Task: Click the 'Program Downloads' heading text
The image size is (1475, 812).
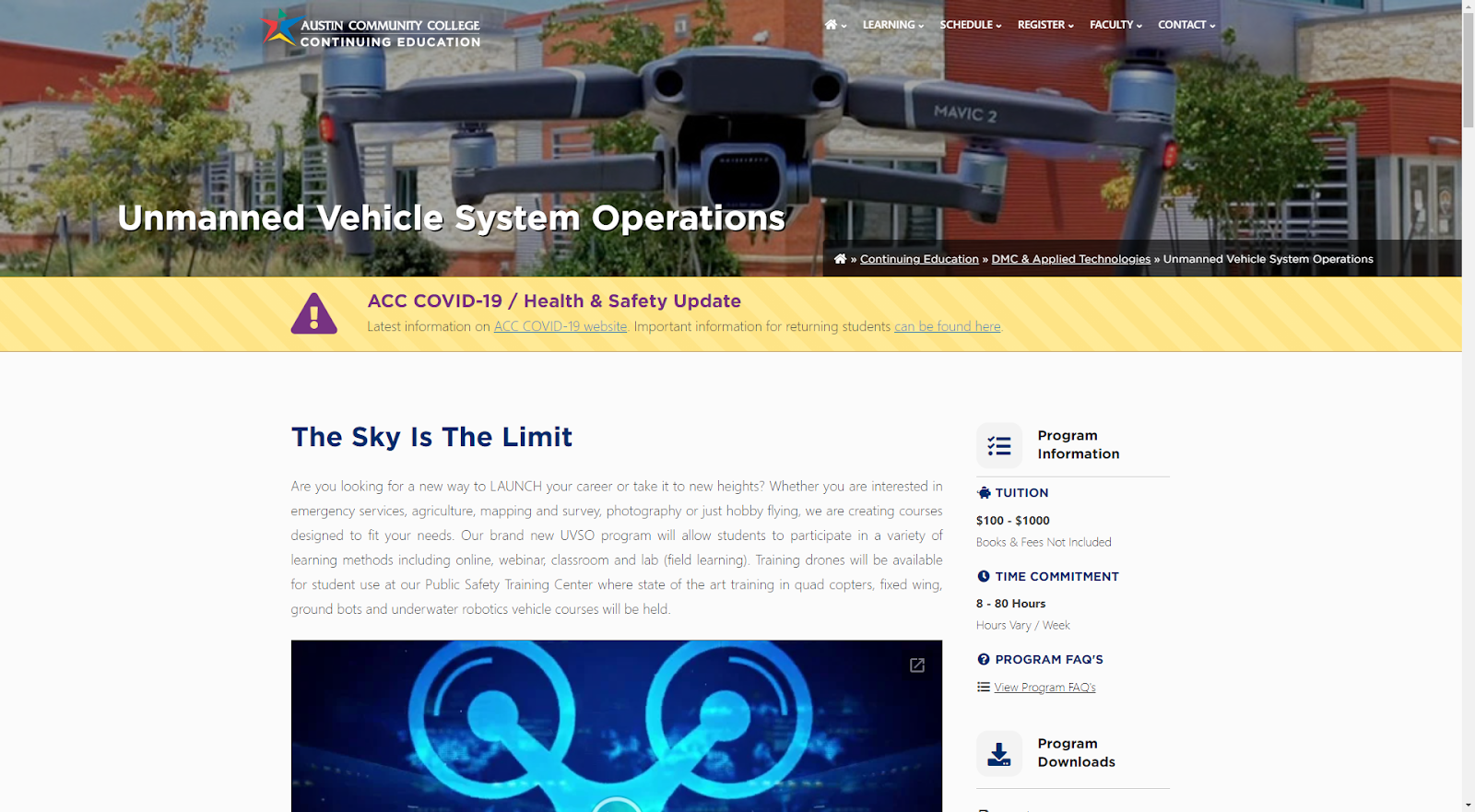Action: click(1077, 752)
